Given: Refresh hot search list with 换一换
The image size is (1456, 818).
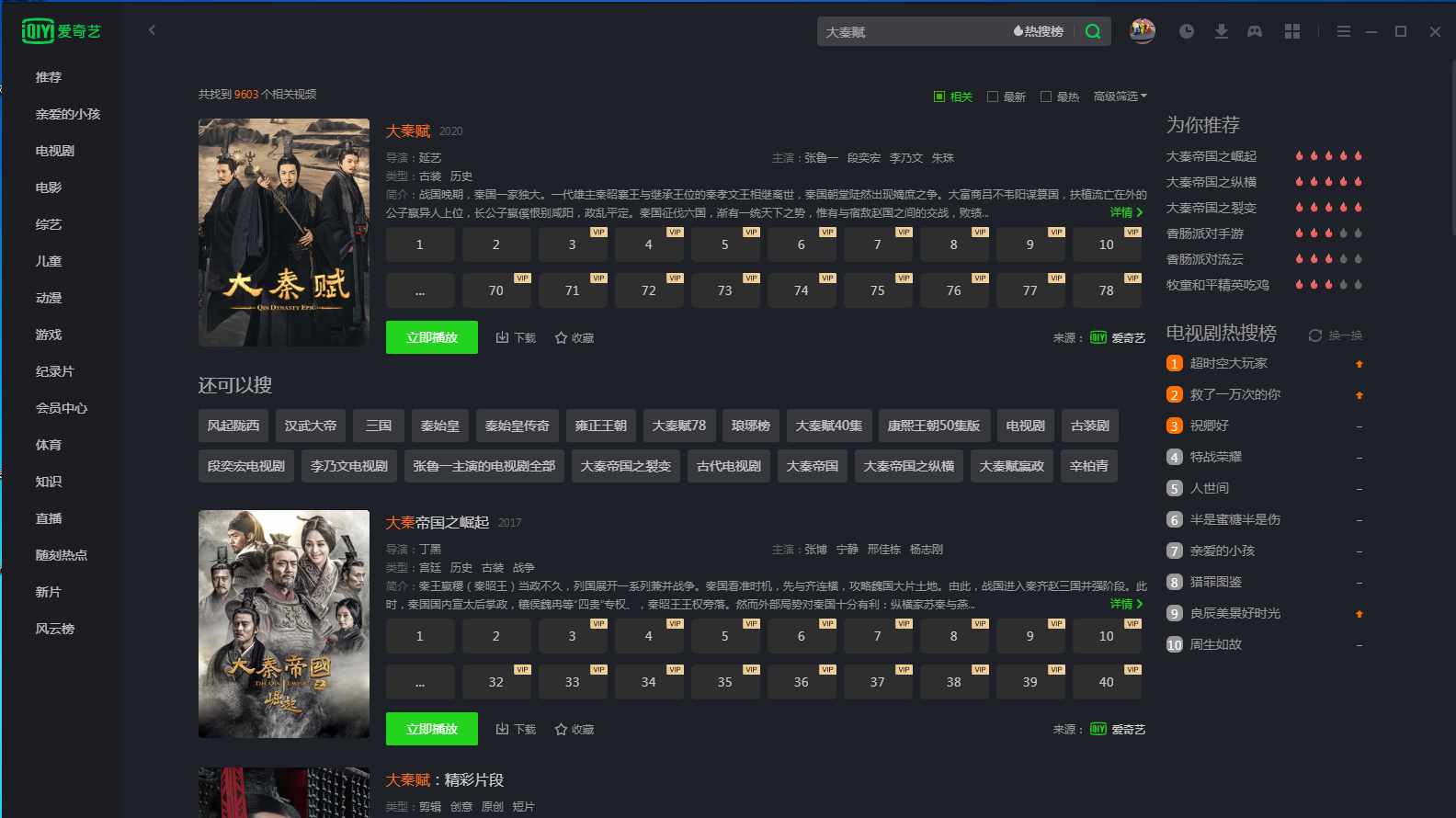Looking at the screenshot, I should (x=1336, y=335).
